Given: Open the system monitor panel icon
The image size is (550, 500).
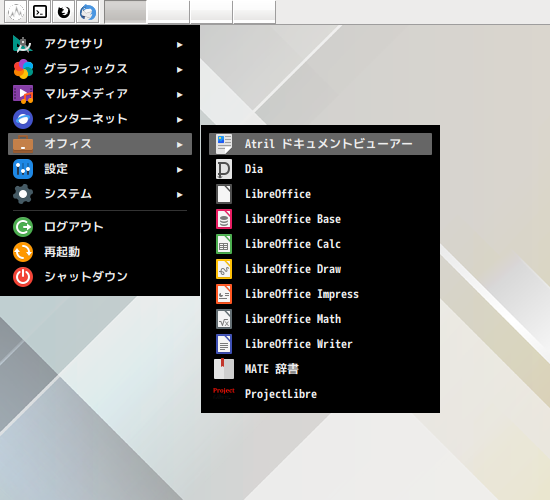Looking at the screenshot, I should point(16,12).
